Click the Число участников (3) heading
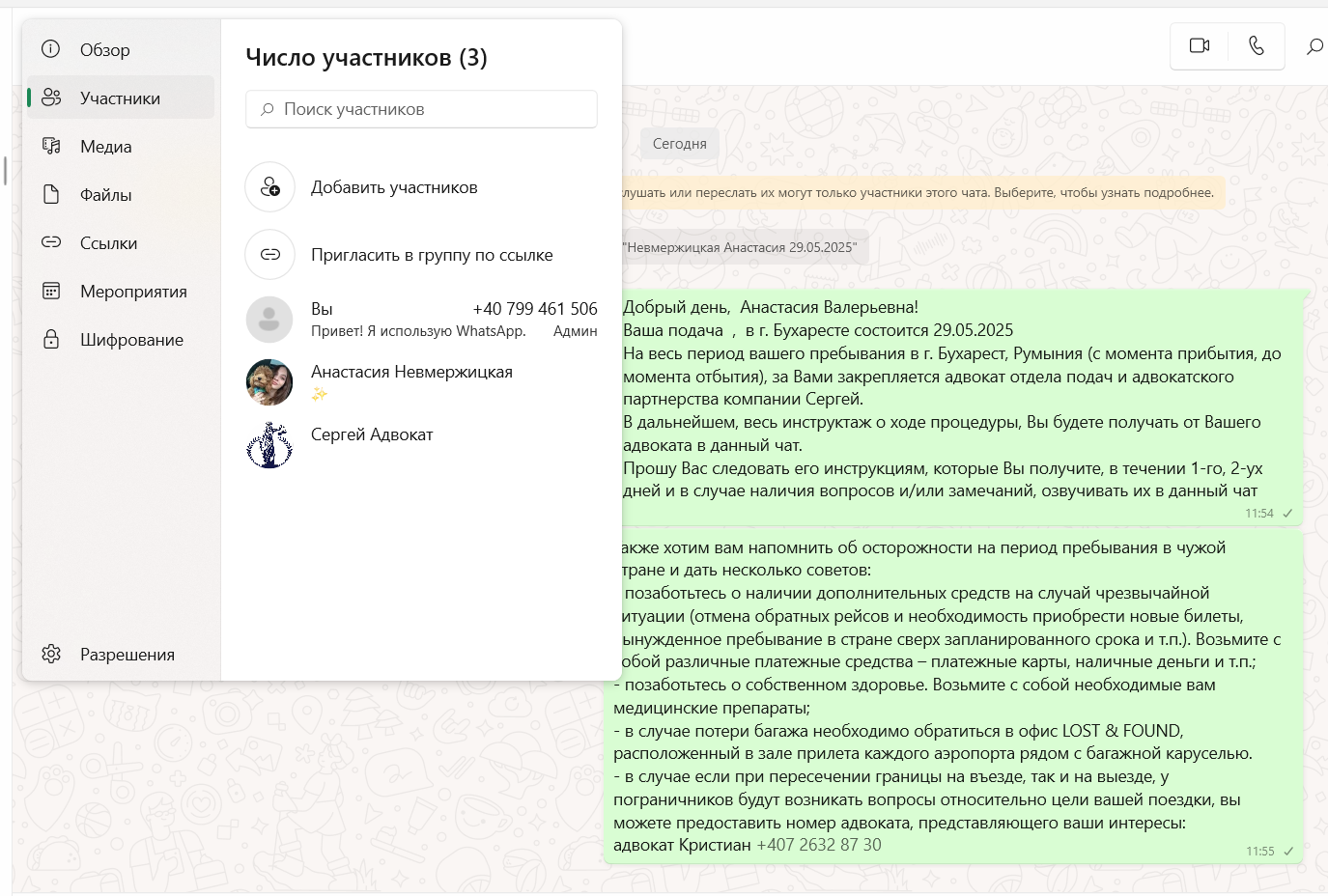Screen dimensions: 1328x896 [366, 58]
